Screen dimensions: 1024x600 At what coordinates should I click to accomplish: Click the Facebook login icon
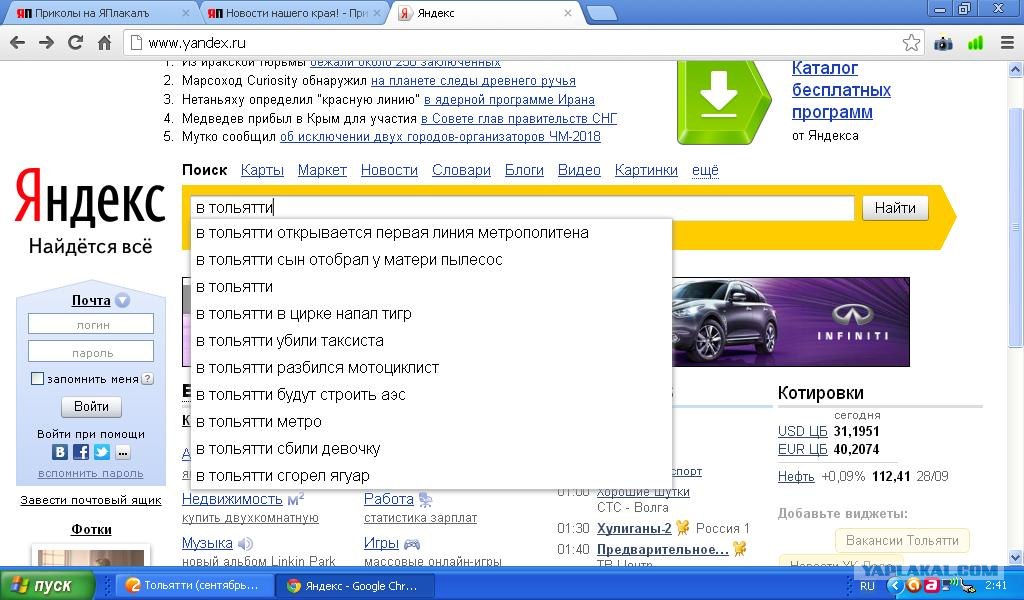(x=80, y=452)
